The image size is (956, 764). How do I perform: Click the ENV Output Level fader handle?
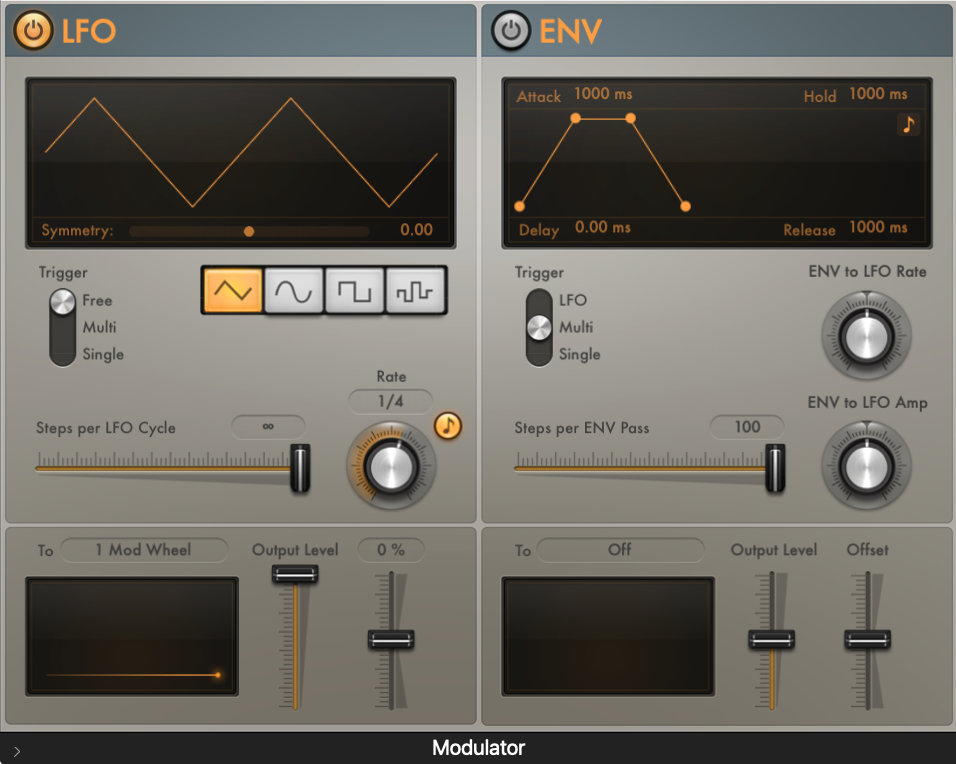tap(771, 639)
